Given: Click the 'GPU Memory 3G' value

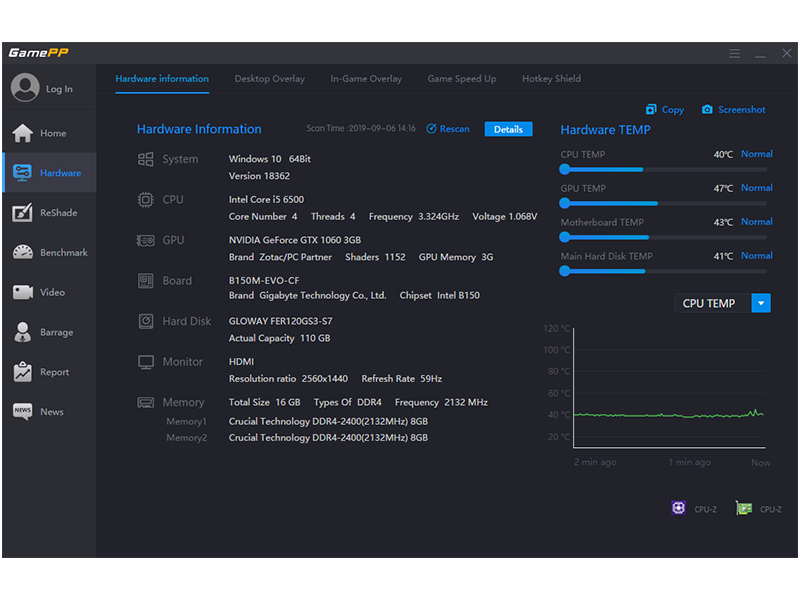Looking at the screenshot, I should pos(456,257).
